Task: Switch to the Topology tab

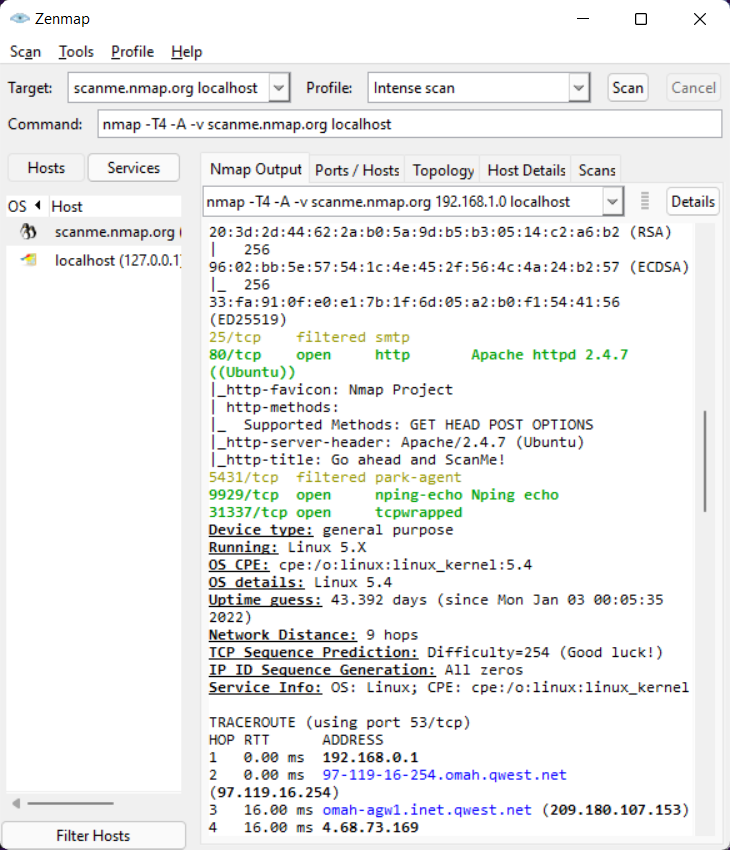Action: click(x=443, y=170)
